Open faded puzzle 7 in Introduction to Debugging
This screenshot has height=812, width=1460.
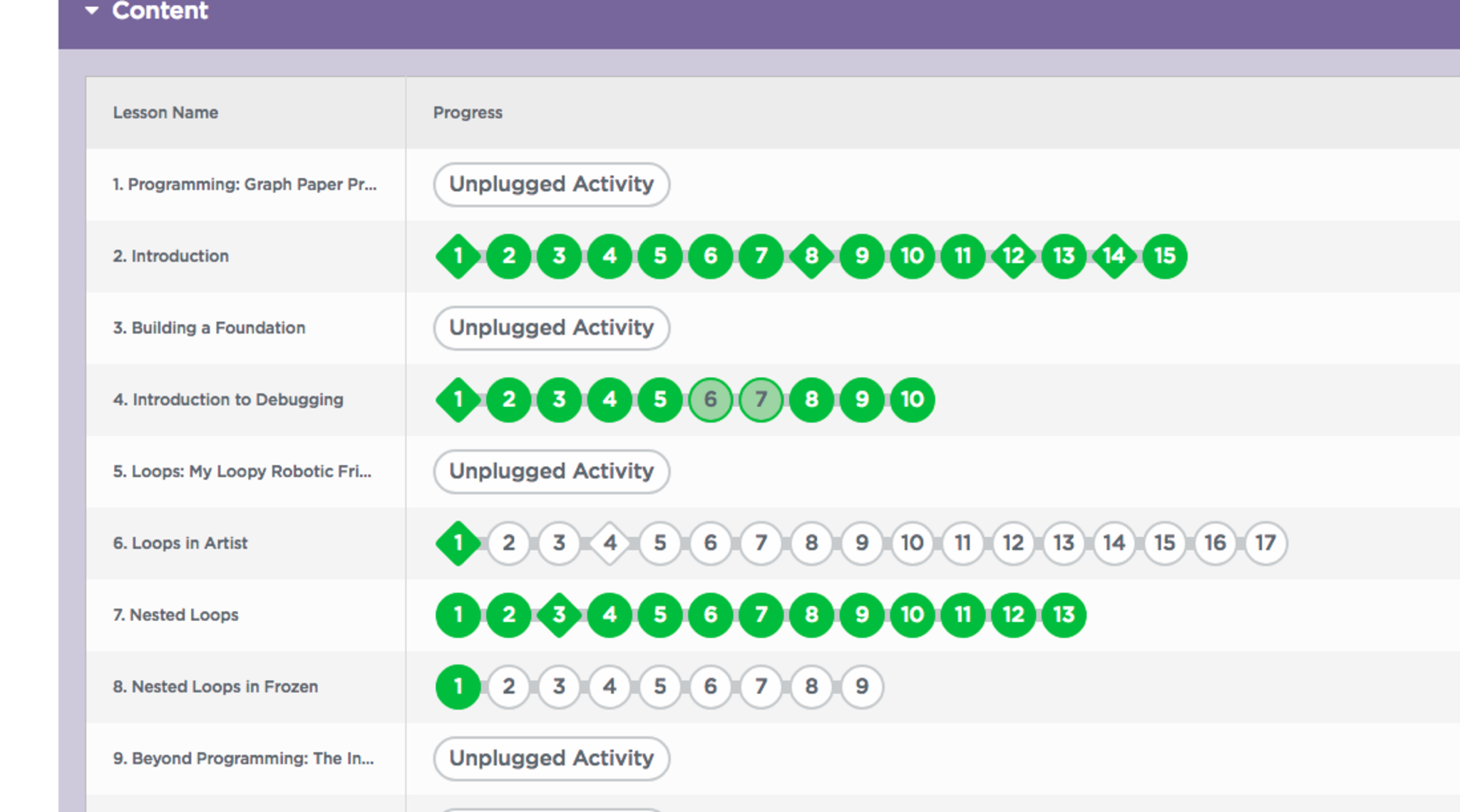pyautogui.click(x=761, y=399)
